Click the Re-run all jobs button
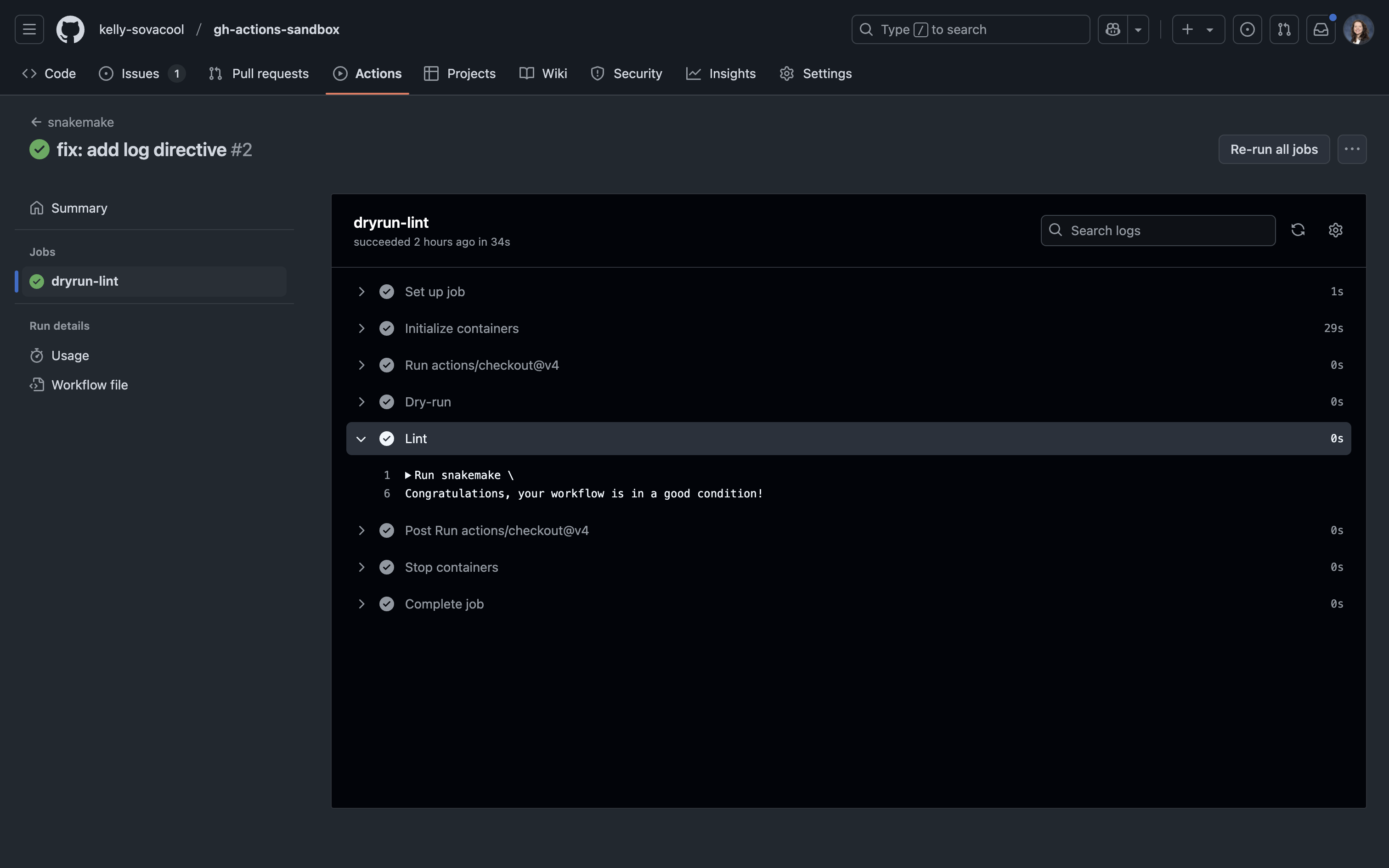The height and width of the screenshot is (868, 1389). click(1274, 149)
